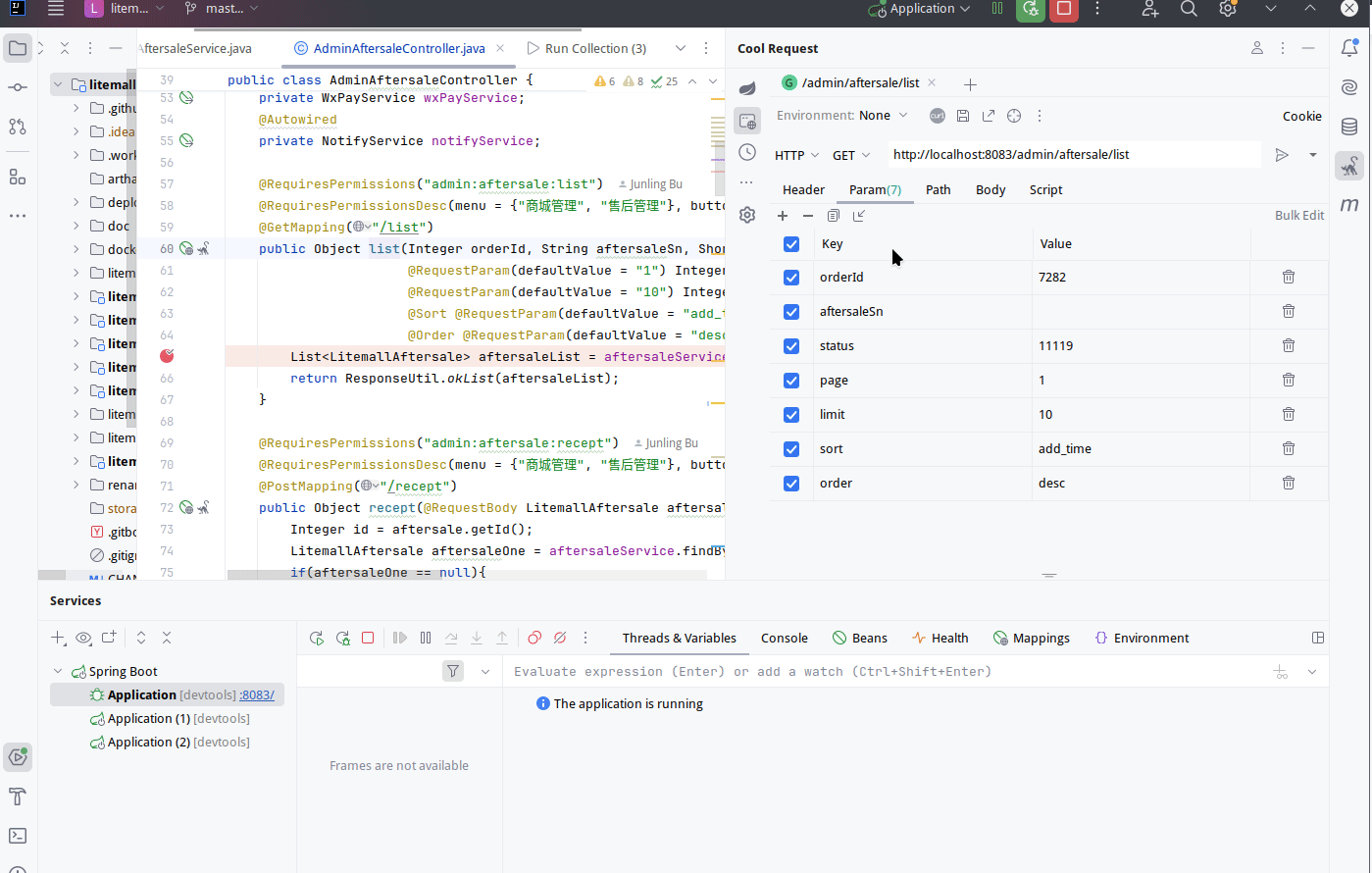
Task: Open editor tabs list dropdown chevron
Action: coord(680,48)
